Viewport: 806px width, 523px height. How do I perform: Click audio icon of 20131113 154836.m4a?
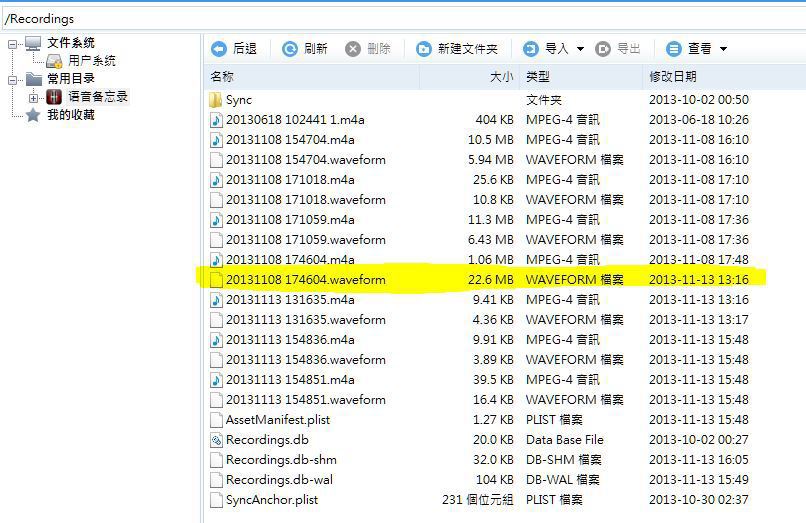click(x=216, y=340)
